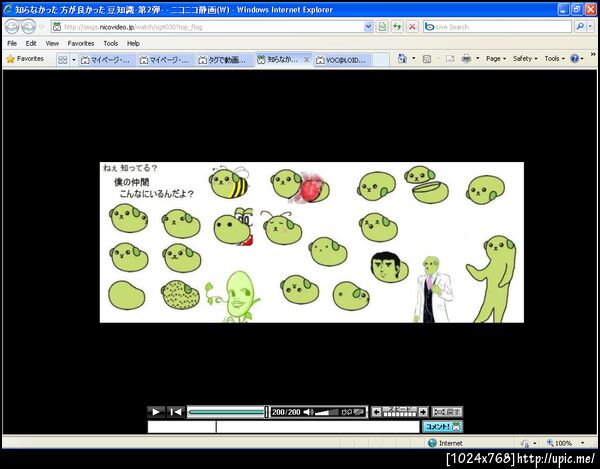Close the 知らなか tab

pyautogui.click(x=307, y=59)
